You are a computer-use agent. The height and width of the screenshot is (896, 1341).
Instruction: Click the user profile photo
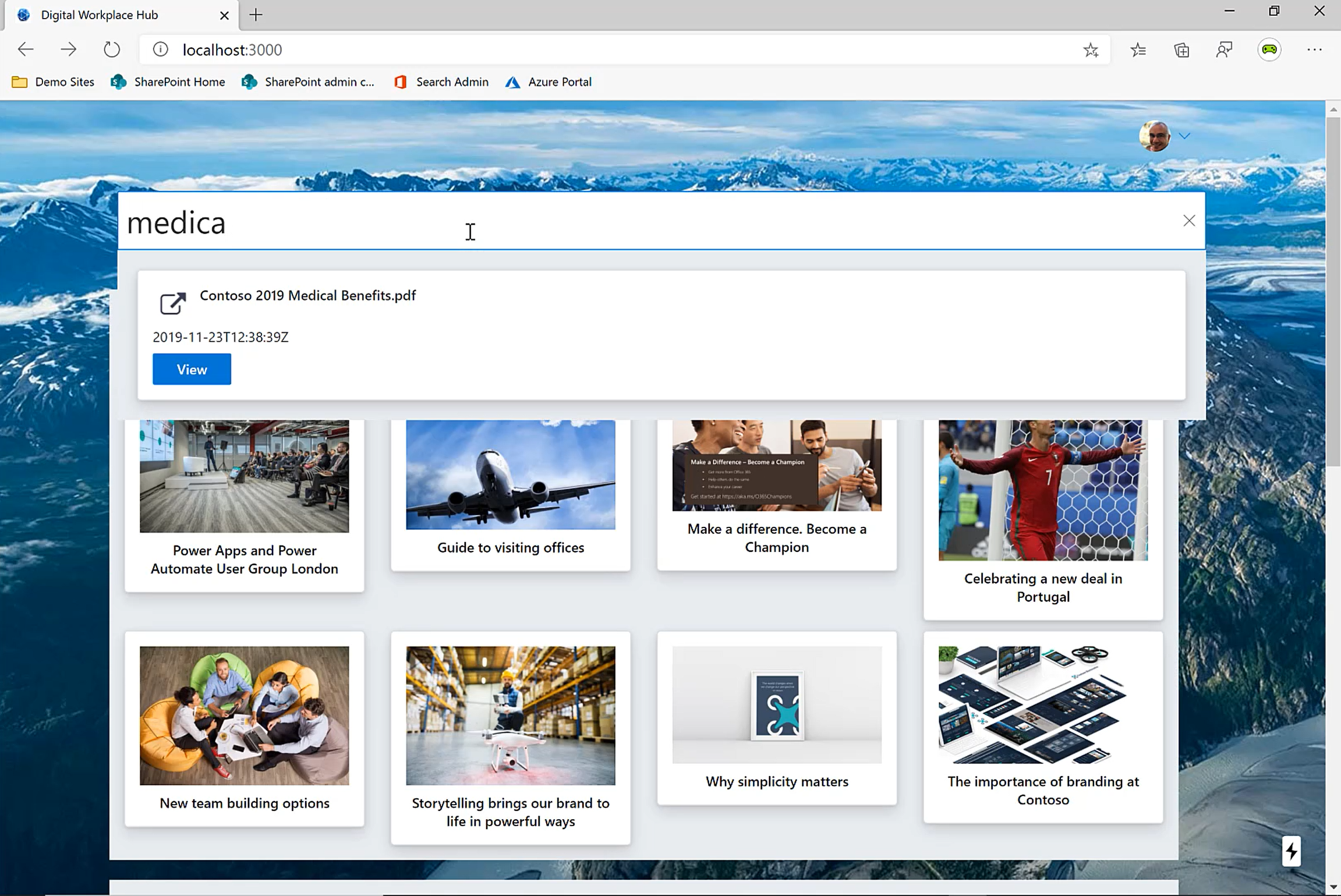[x=1155, y=136]
